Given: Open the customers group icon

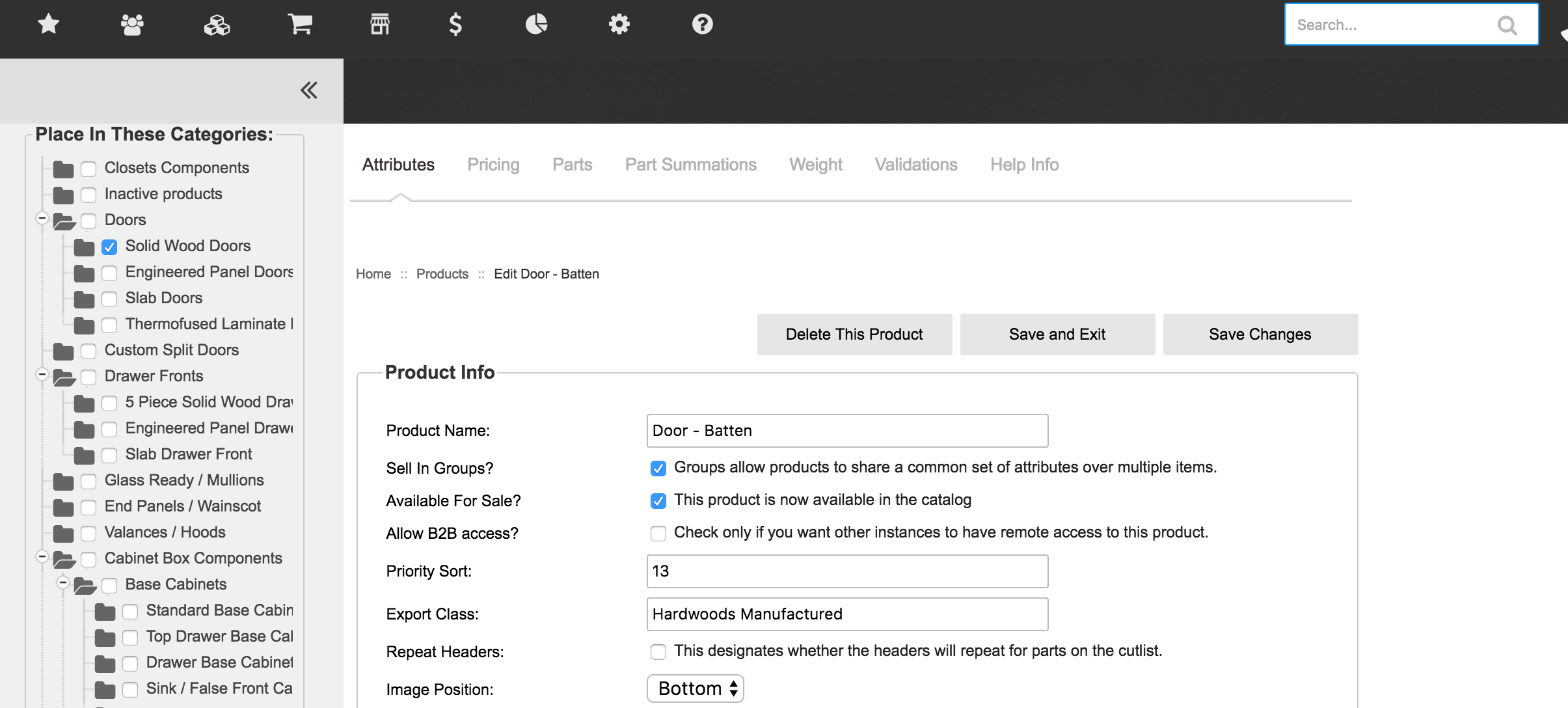Looking at the screenshot, I should click(132, 25).
